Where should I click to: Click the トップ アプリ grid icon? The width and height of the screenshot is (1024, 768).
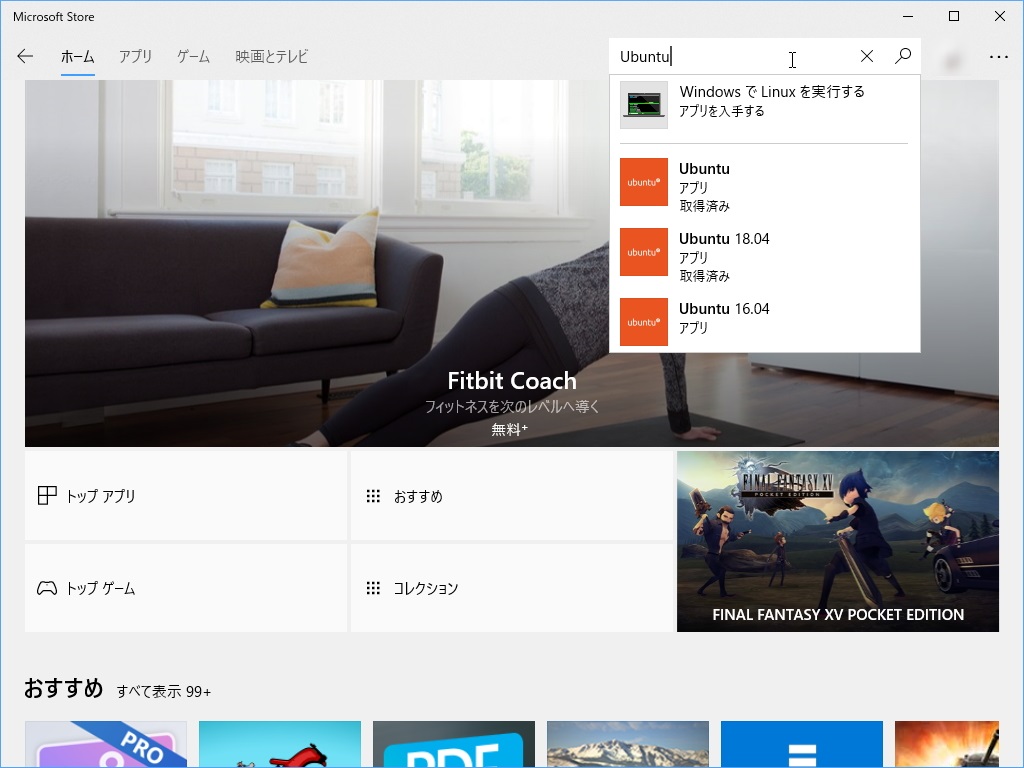point(47,495)
